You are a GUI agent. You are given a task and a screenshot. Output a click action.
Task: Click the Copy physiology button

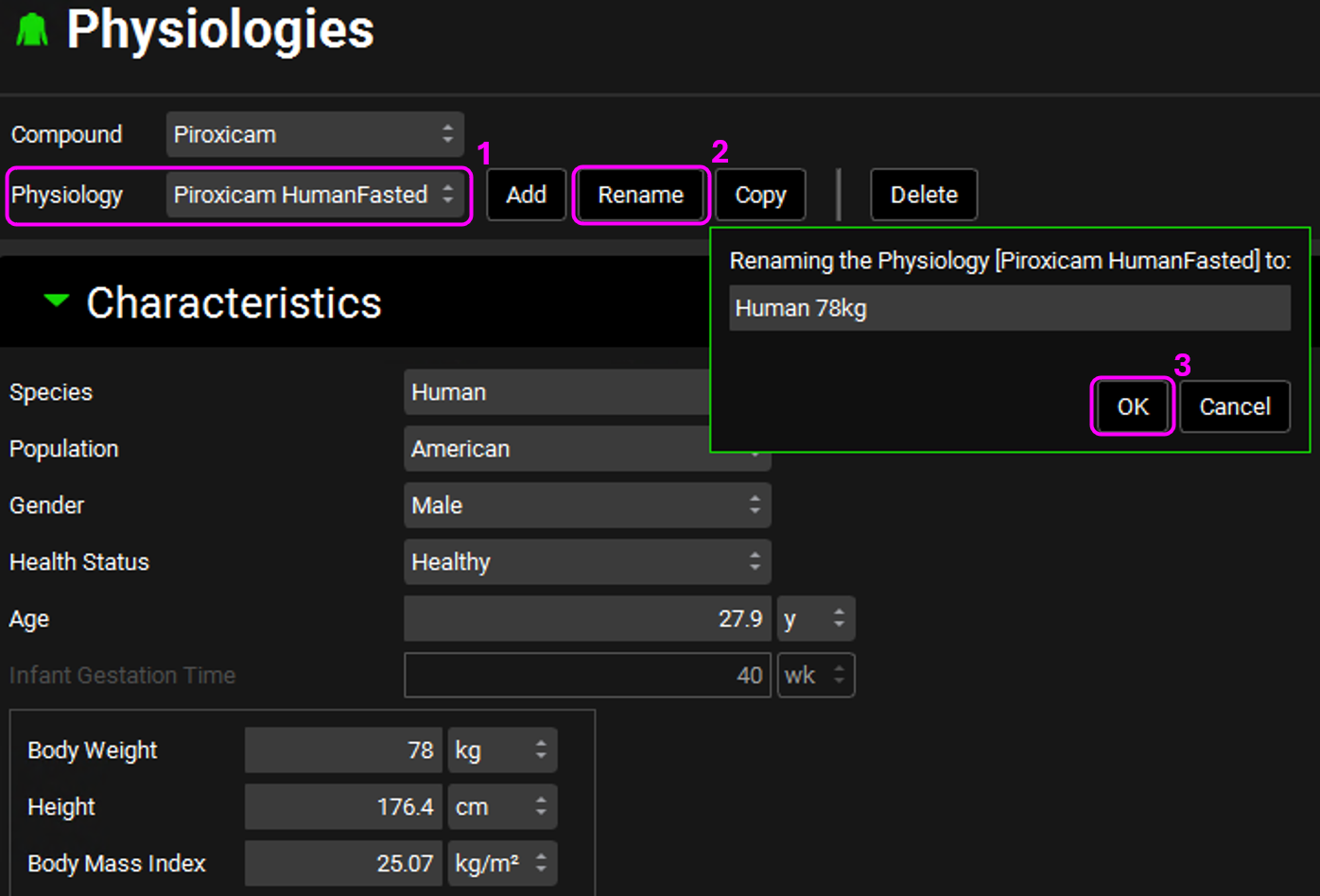click(x=760, y=195)
